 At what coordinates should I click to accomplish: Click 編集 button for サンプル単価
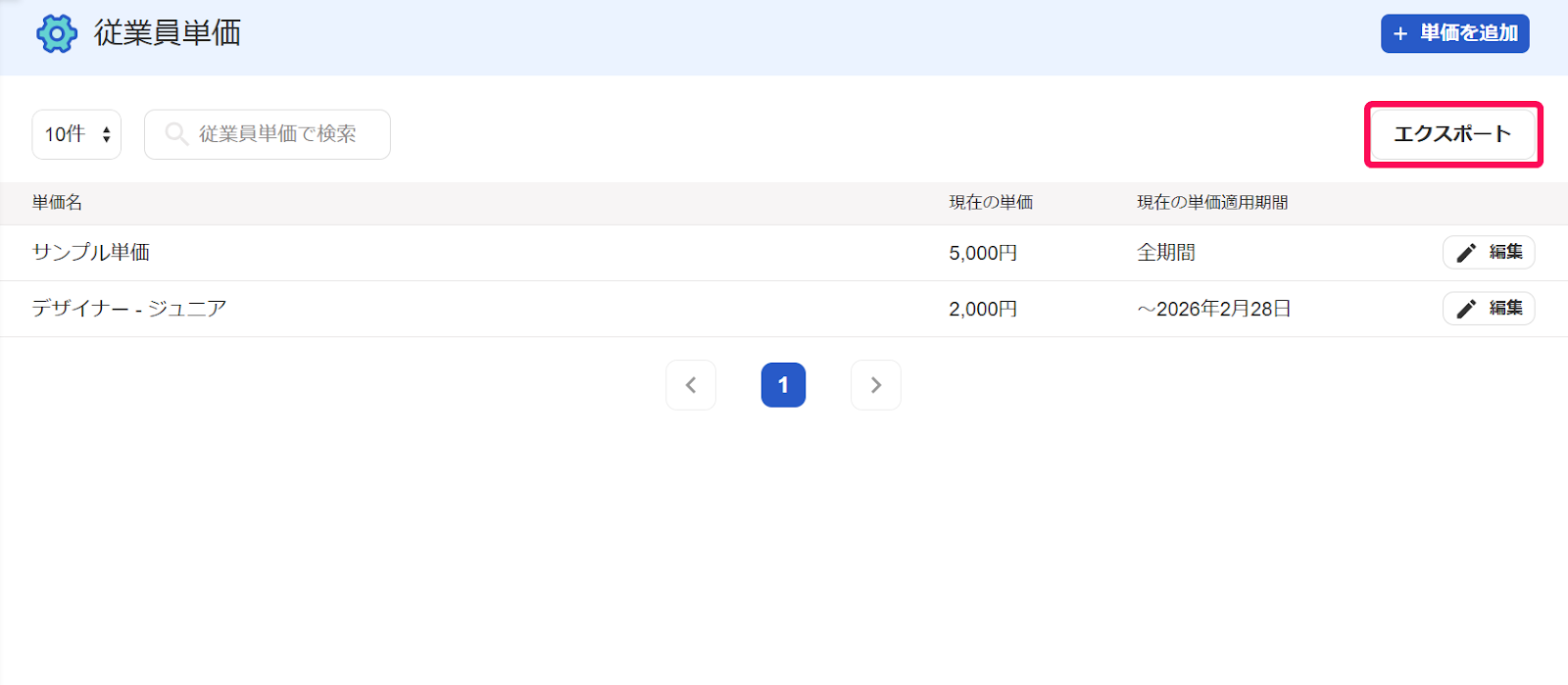[x=1489, y=253]
